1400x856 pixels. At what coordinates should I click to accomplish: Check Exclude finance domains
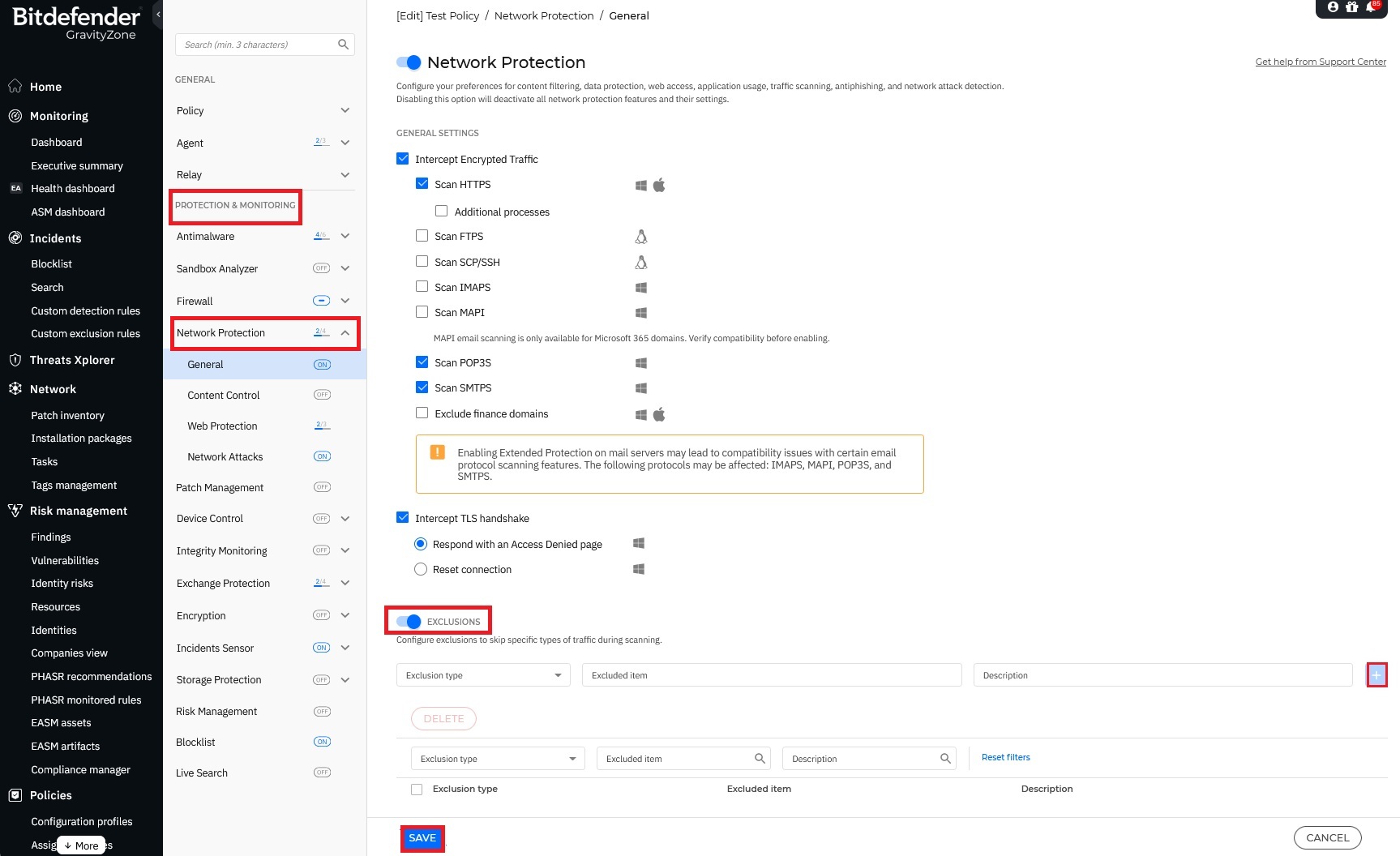422,413
